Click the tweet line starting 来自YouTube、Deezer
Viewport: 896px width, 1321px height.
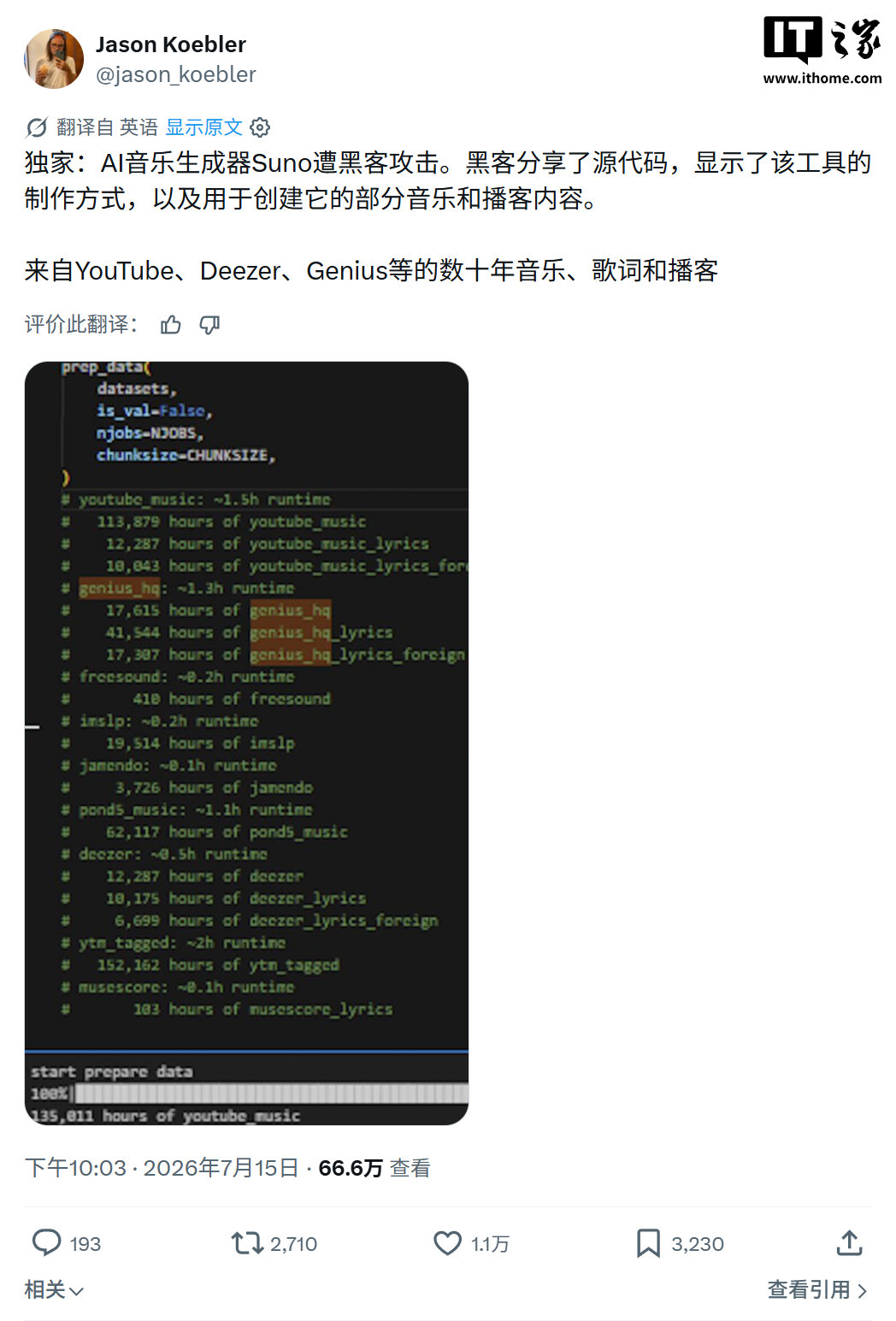click(371, 271)
